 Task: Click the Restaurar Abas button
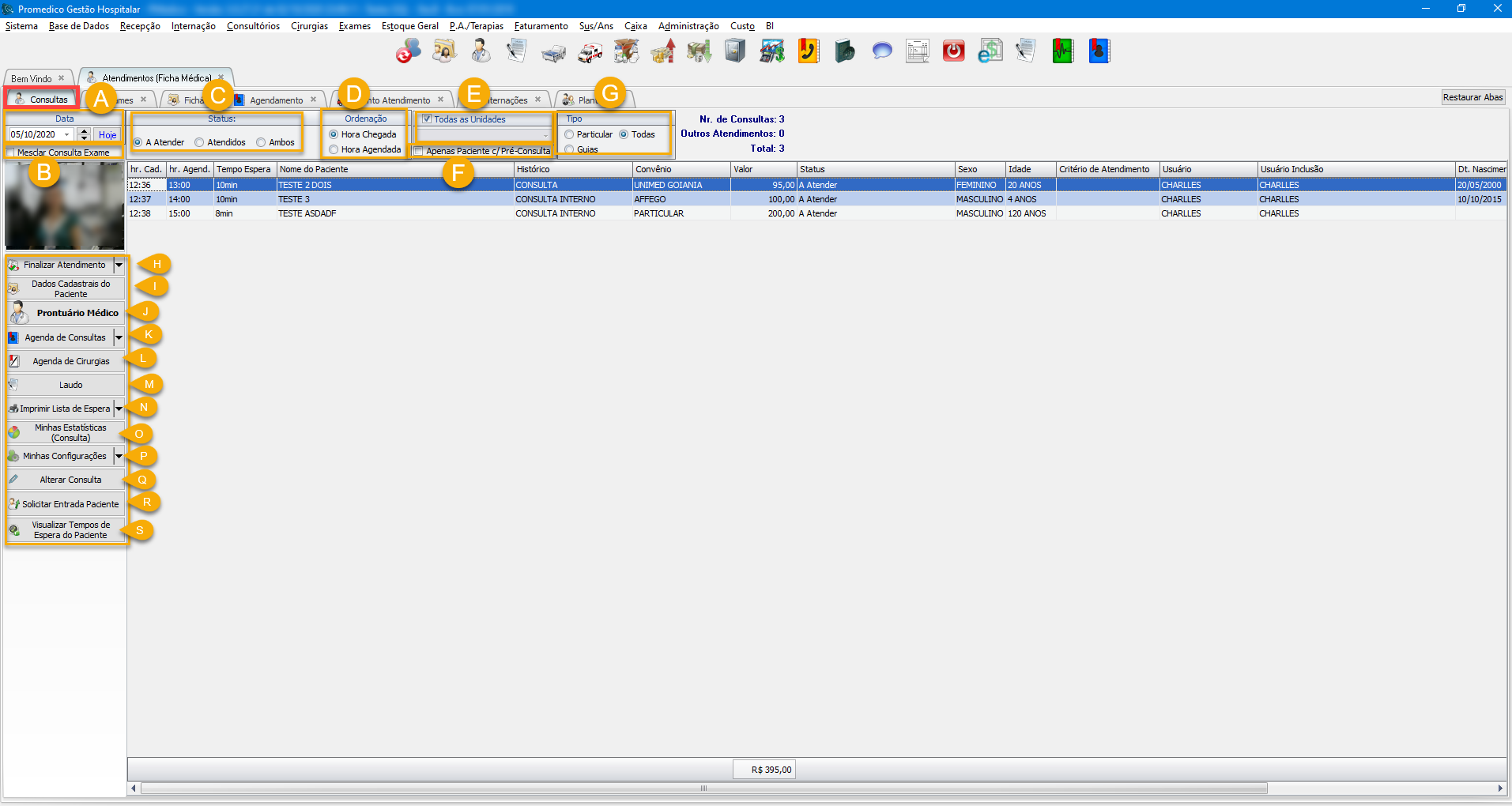point(1472,97)
